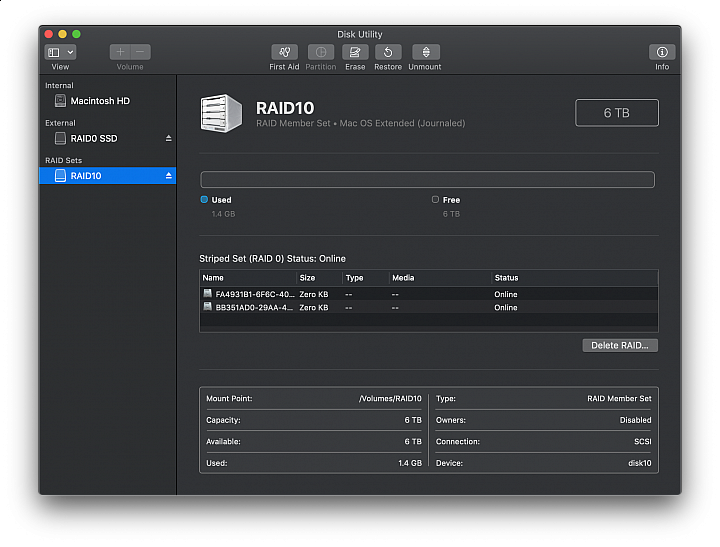Click the Macintosh HD disk icon
This screenshot has height=547, width=720.
(60, 101)
